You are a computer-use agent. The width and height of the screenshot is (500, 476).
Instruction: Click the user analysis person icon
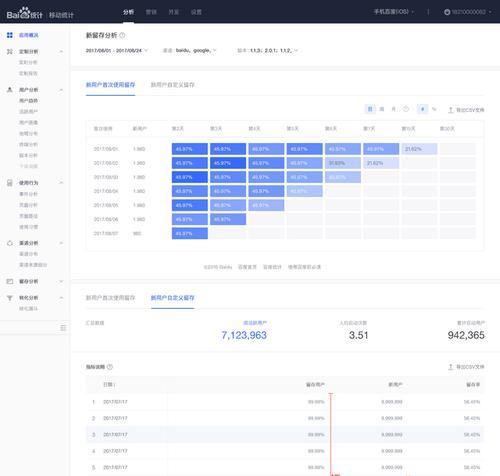10,90
